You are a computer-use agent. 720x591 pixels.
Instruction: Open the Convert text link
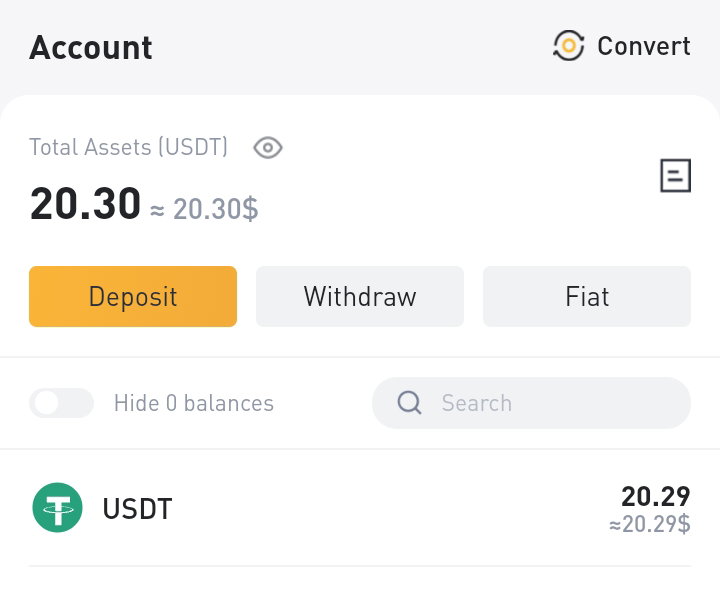644,46
